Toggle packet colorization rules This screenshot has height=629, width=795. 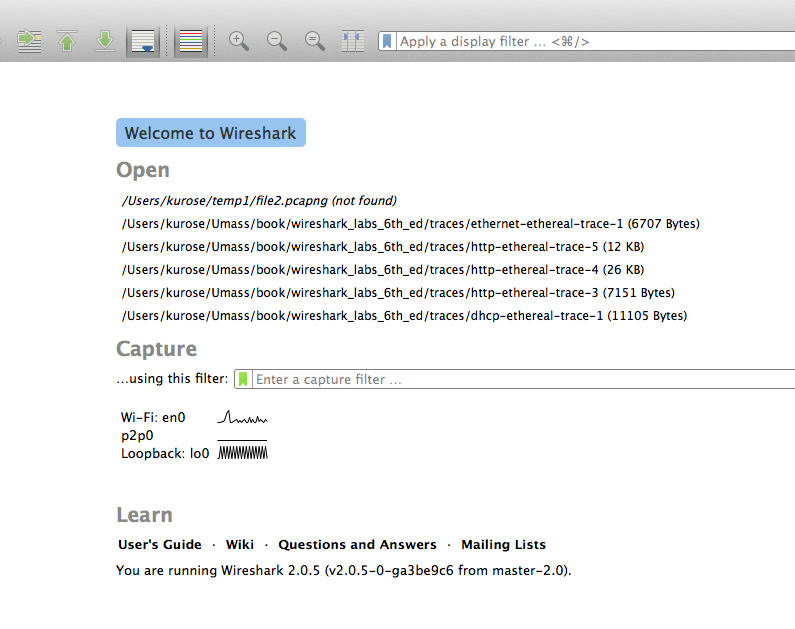pyautogui.click(x=191, y=41)
